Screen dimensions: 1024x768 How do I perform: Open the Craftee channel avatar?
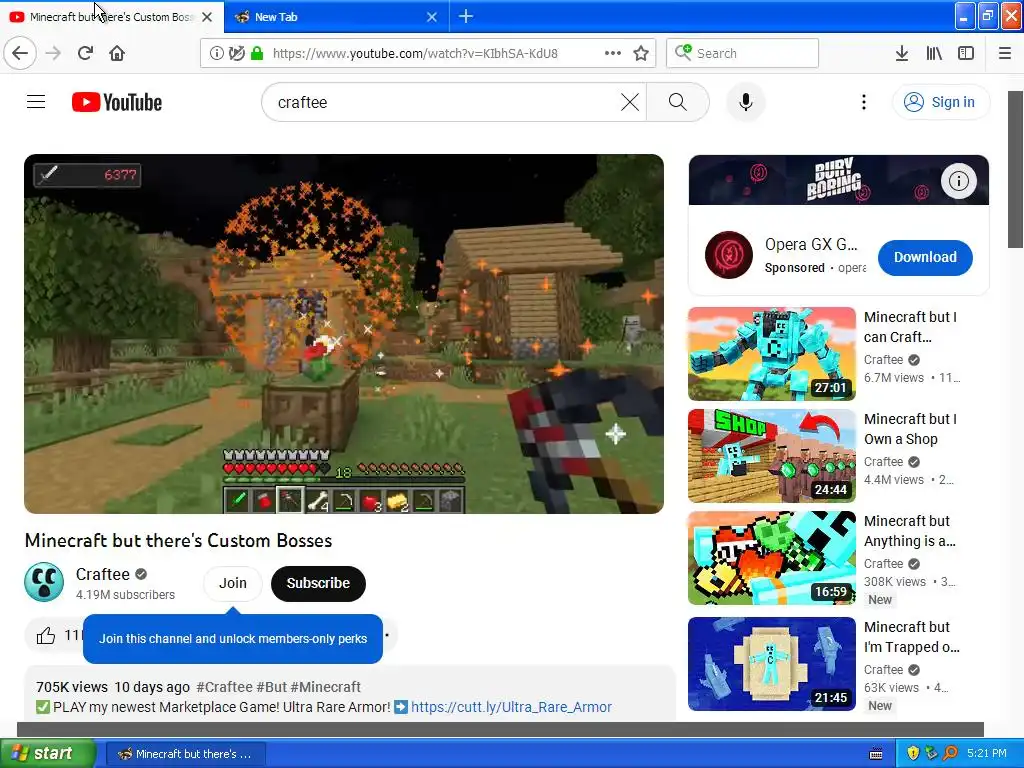(44, 582)
